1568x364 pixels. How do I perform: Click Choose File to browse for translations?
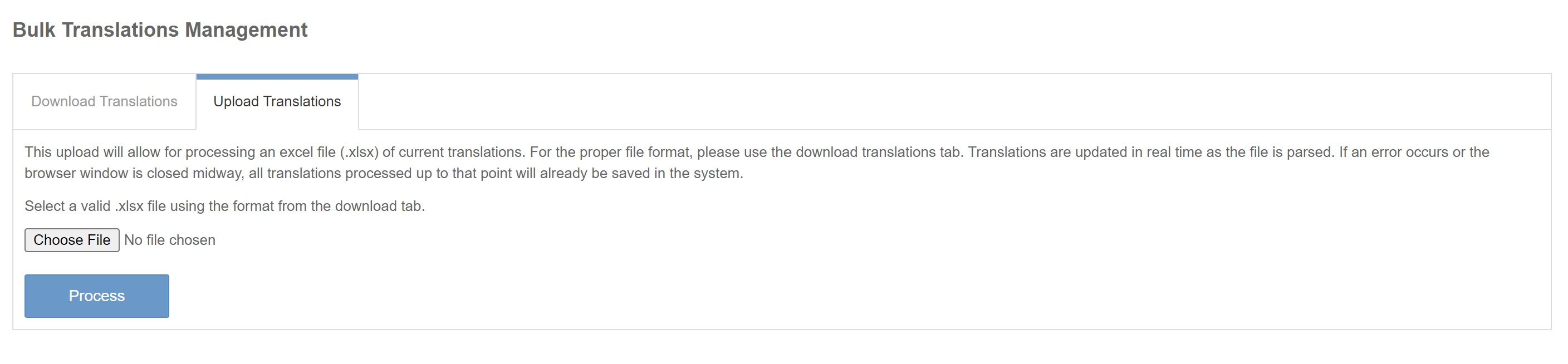(71, 240)
